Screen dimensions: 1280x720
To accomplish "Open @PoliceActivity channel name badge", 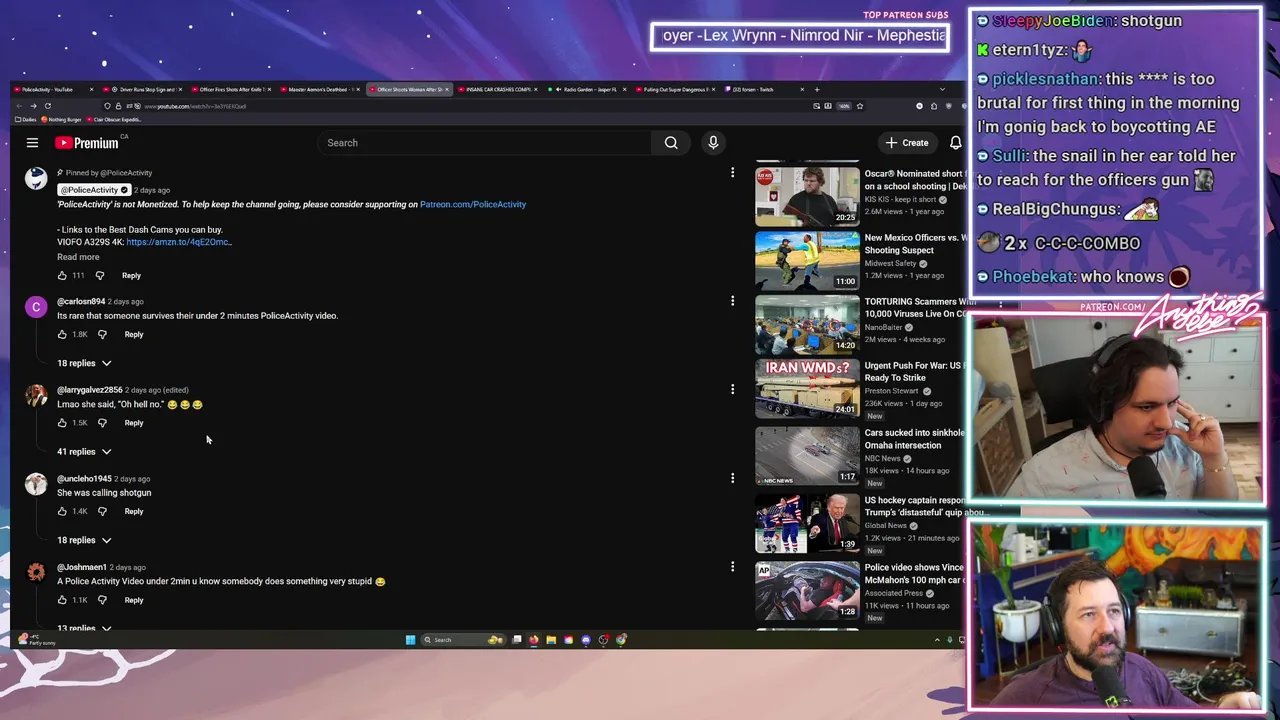I will pyautogui.click(x=94, y=190).
